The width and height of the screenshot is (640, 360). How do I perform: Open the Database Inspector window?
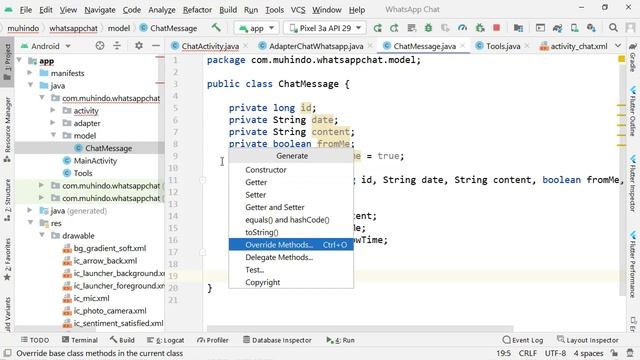click(x=277, y=340)
